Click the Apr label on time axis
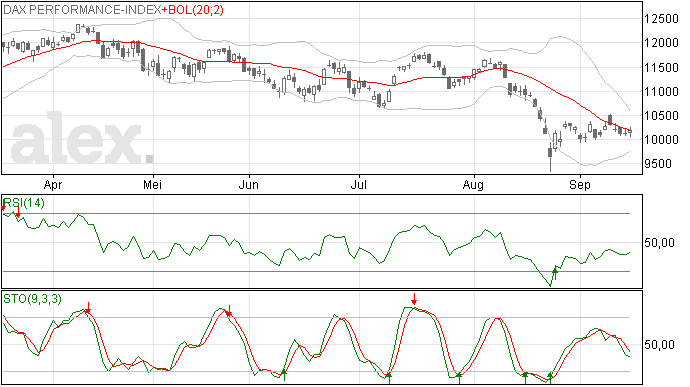690x387 pixels. (53, 184)
